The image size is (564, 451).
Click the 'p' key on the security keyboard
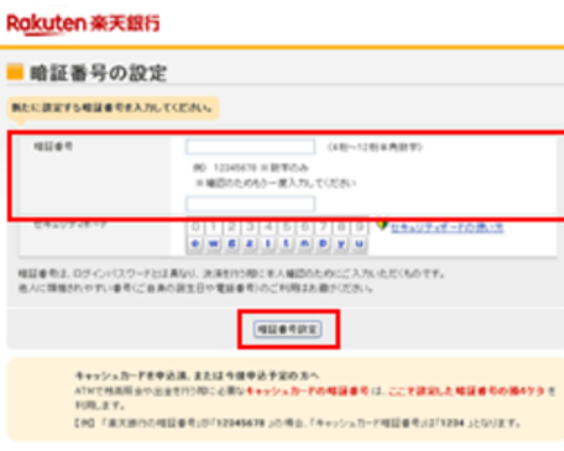(x=323, y=244)
